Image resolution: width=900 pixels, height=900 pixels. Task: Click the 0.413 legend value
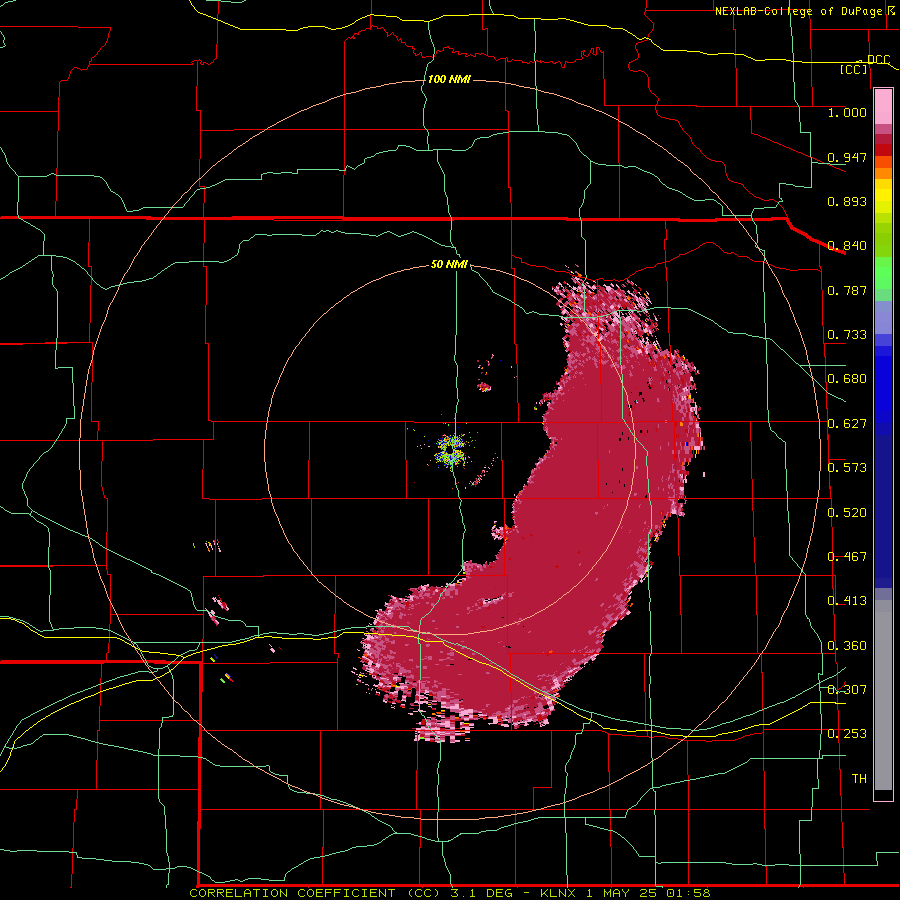(x=847, y=601)
